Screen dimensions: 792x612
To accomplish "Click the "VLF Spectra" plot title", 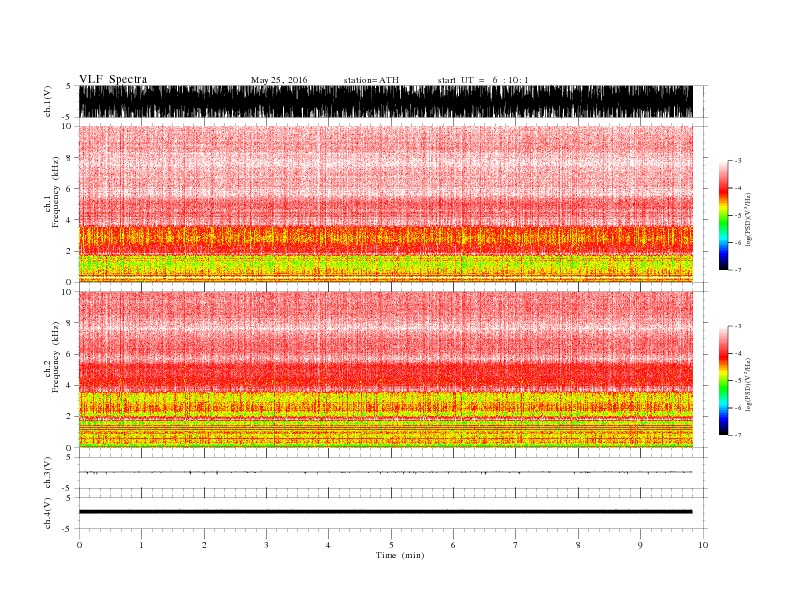I will [x=113, y=79].
